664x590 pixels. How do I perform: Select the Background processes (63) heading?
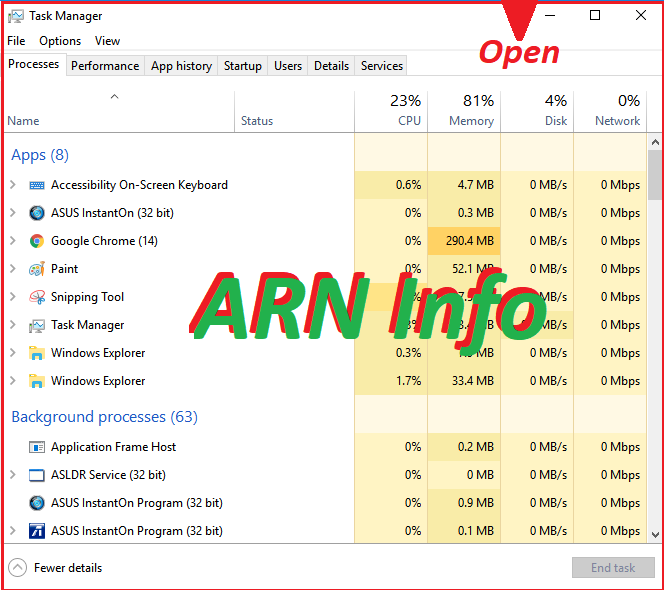click(105, 417)
